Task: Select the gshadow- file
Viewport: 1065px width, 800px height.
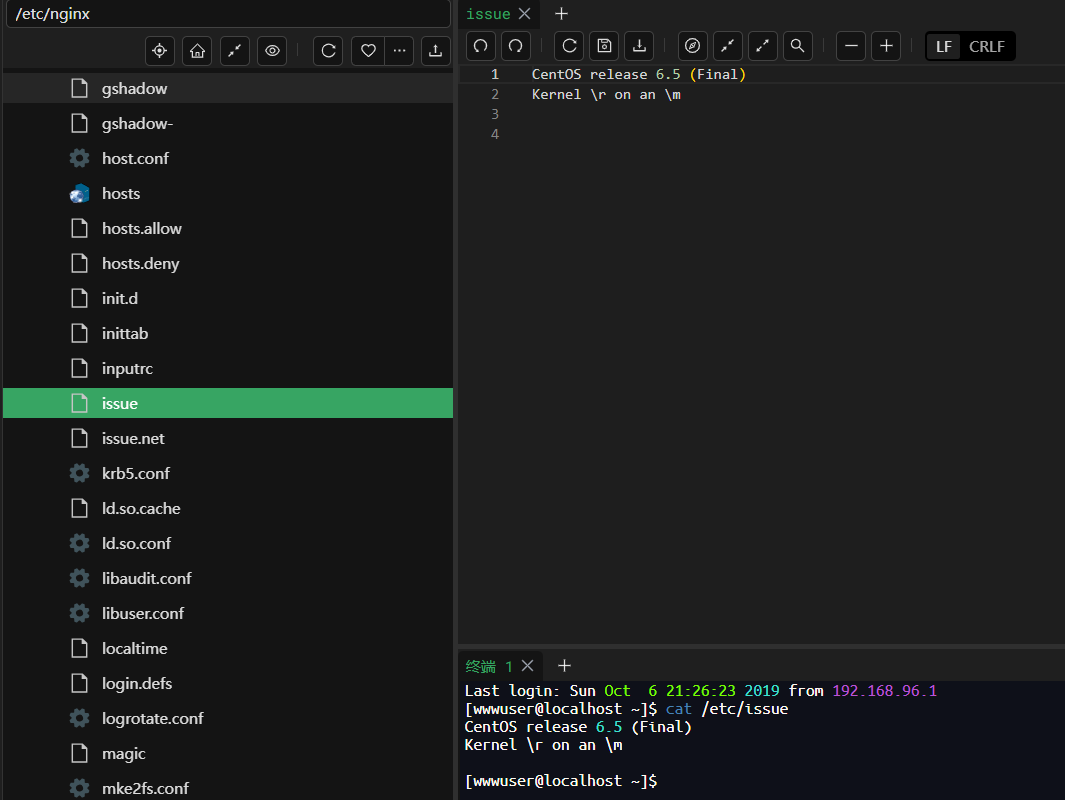Action: point(228,124)
